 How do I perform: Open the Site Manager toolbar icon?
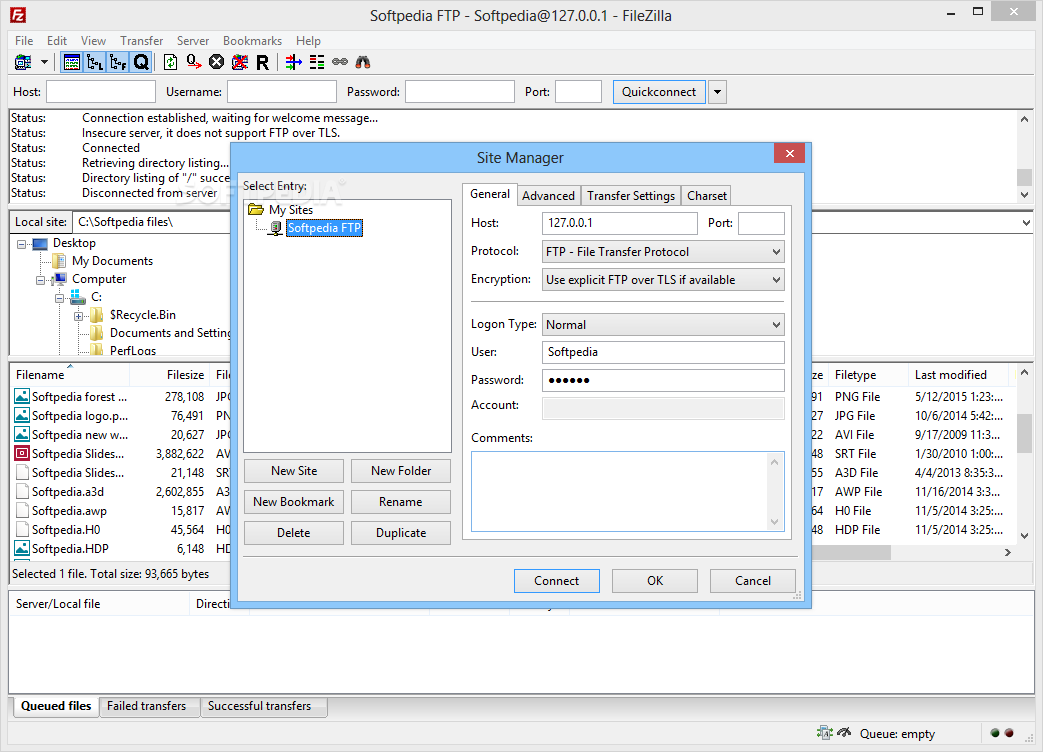coord(22,62)
